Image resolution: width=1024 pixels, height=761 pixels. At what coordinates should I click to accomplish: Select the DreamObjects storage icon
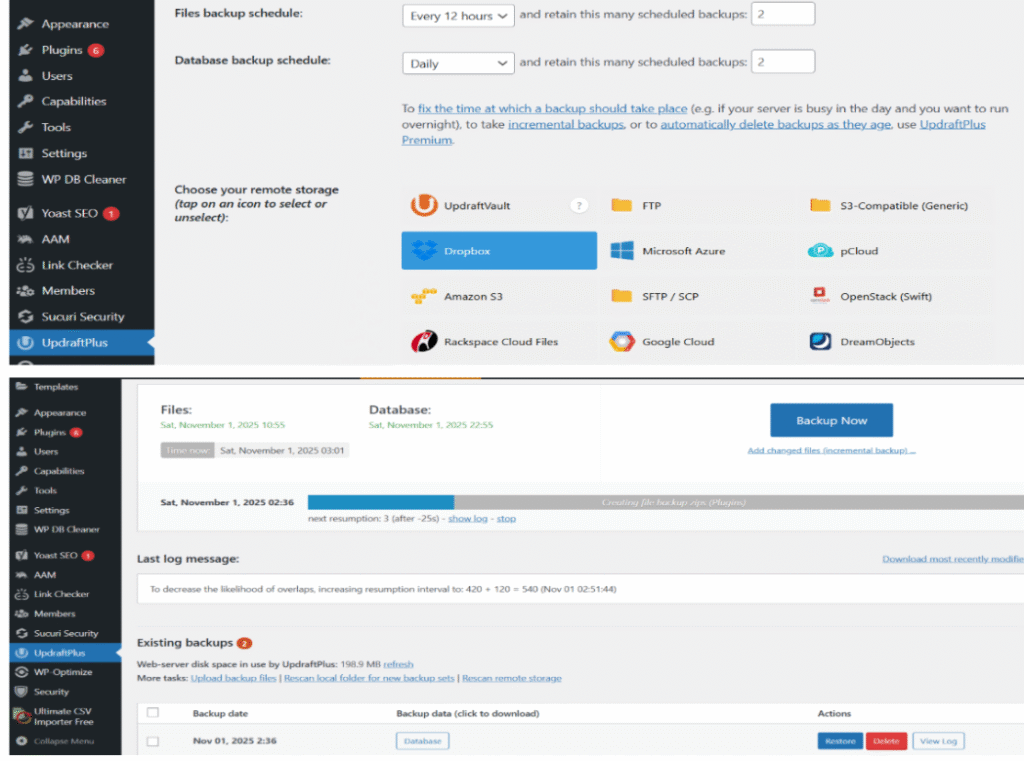click(x=820, y=342)
